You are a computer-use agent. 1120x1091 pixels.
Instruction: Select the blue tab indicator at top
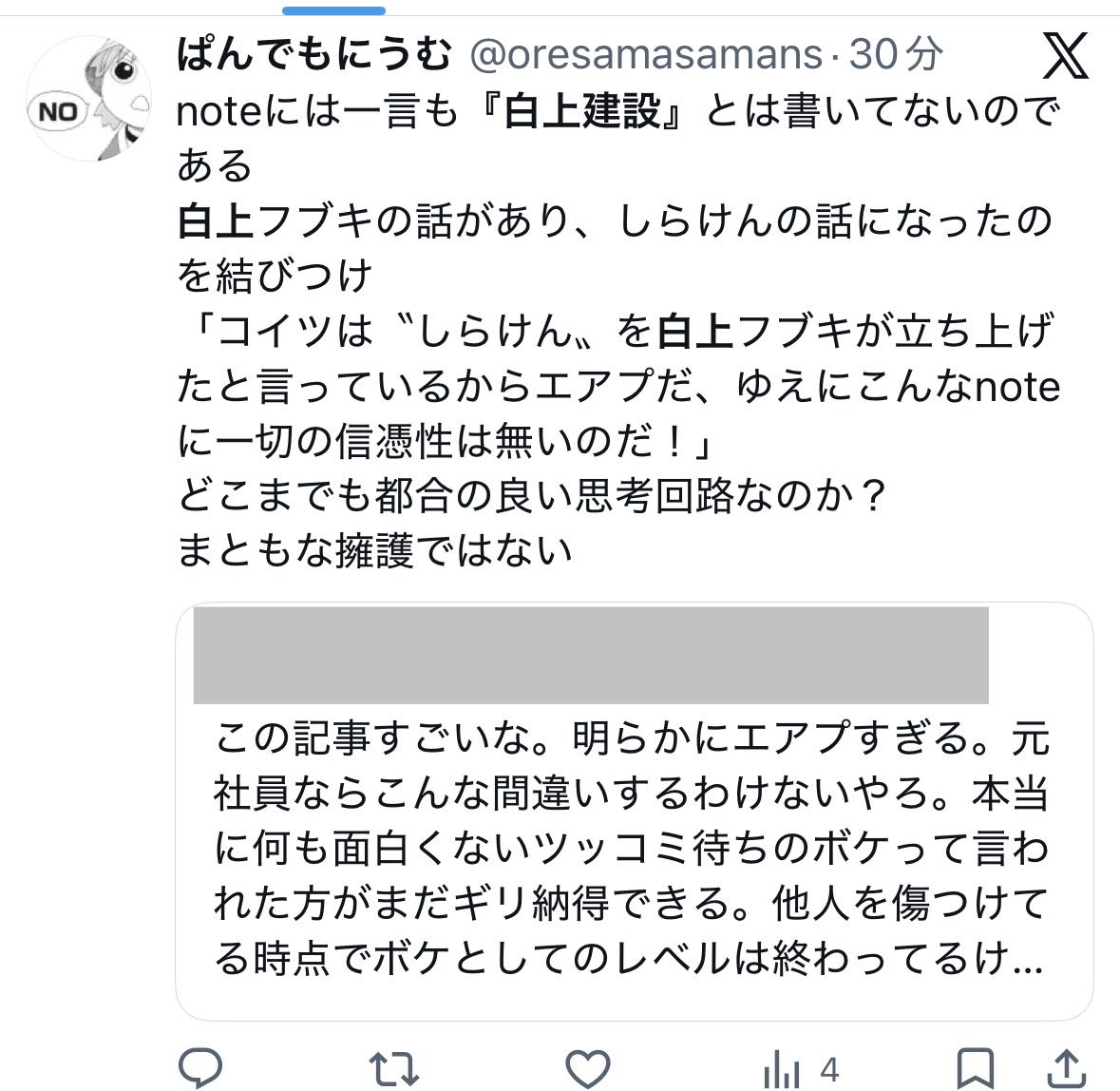click(333, 10)
